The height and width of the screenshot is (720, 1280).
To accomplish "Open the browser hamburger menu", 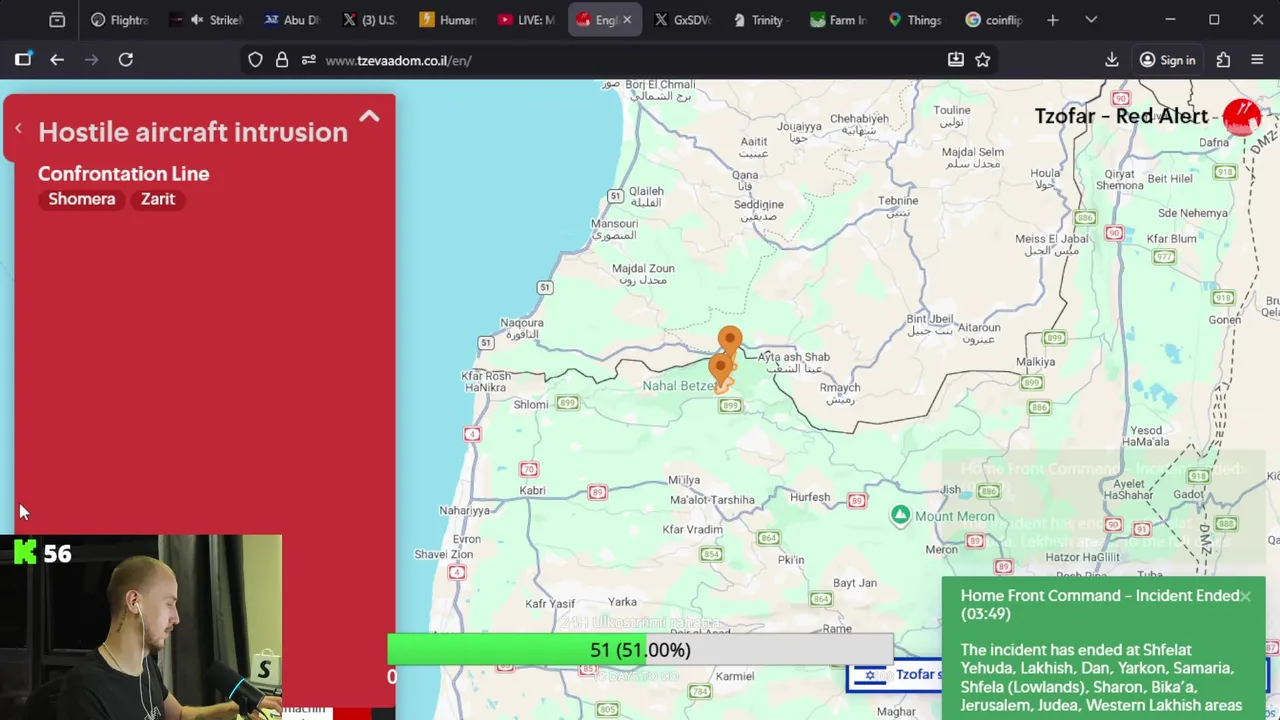I will coord(1257,60).
